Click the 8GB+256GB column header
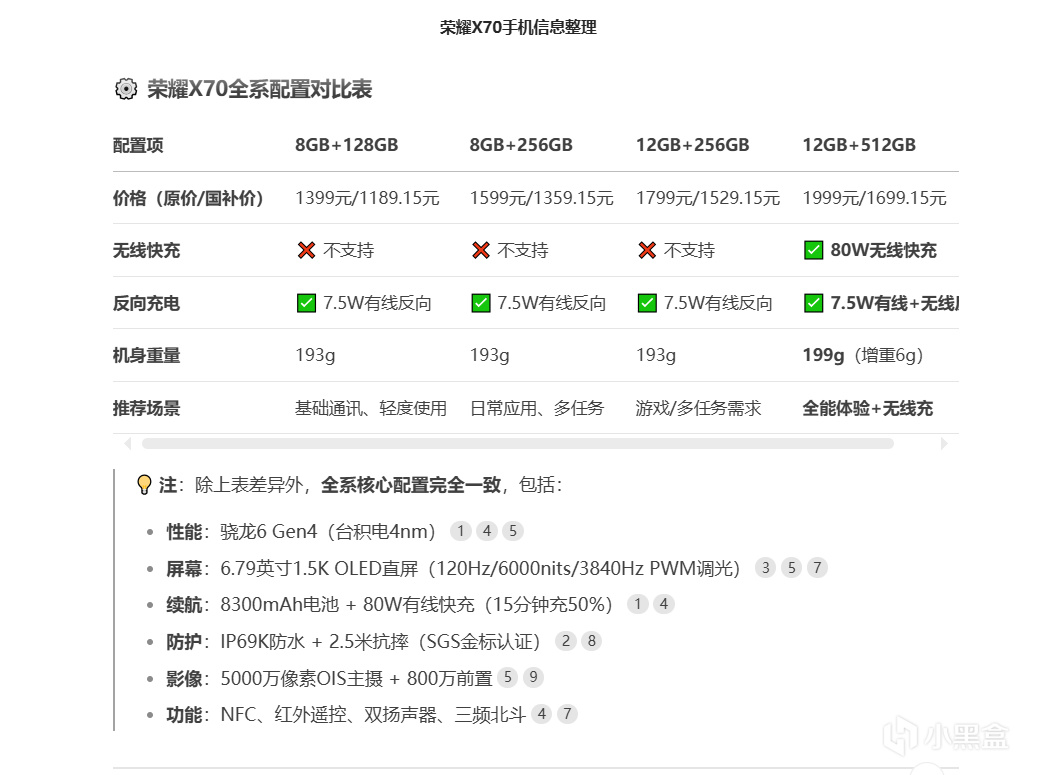The width and height of the screenshot is (1039, 775). coord(521,145)
